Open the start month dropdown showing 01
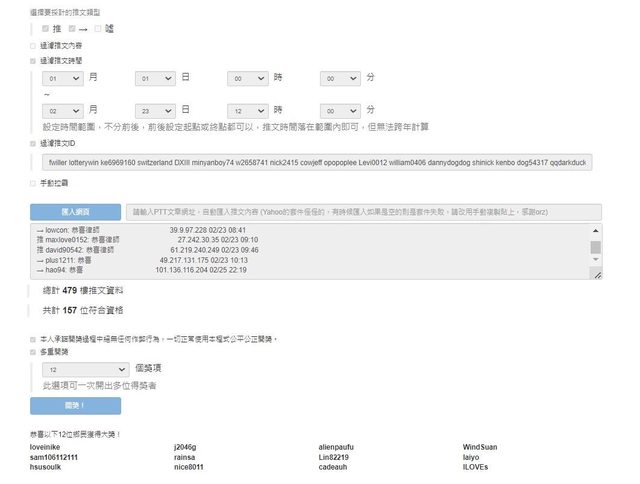 tap(63, 77)
